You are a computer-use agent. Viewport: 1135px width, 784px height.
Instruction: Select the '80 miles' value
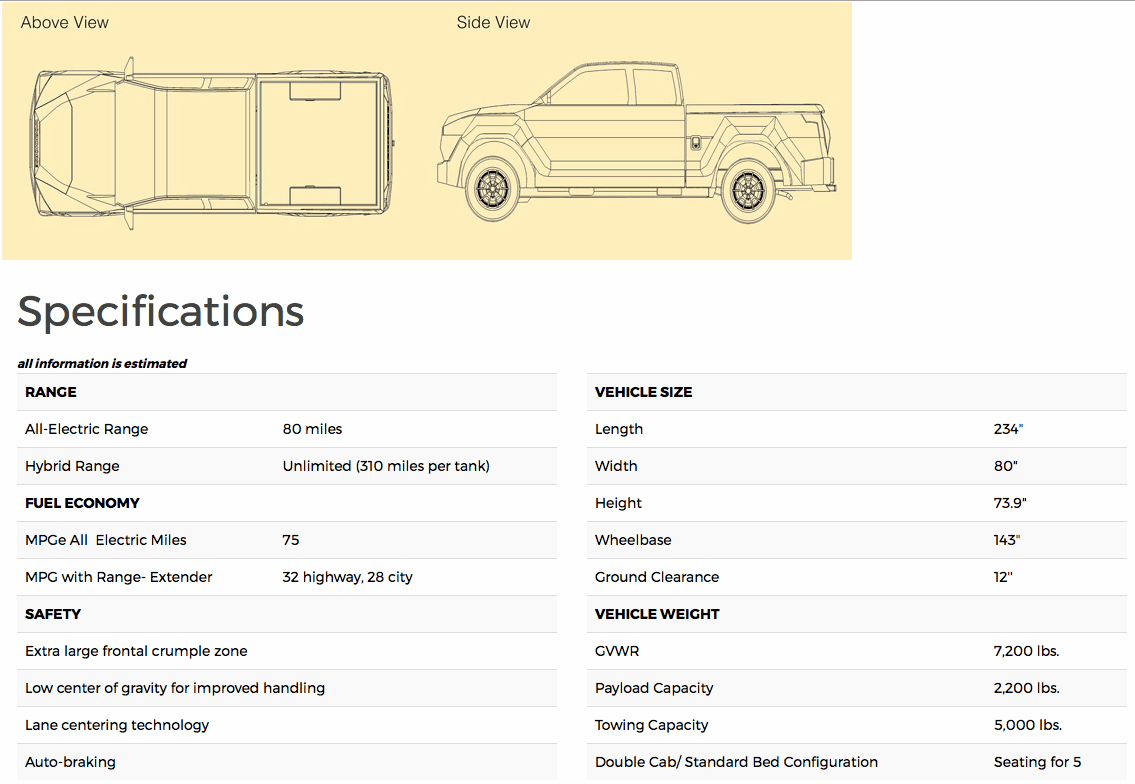coord(312,429)
